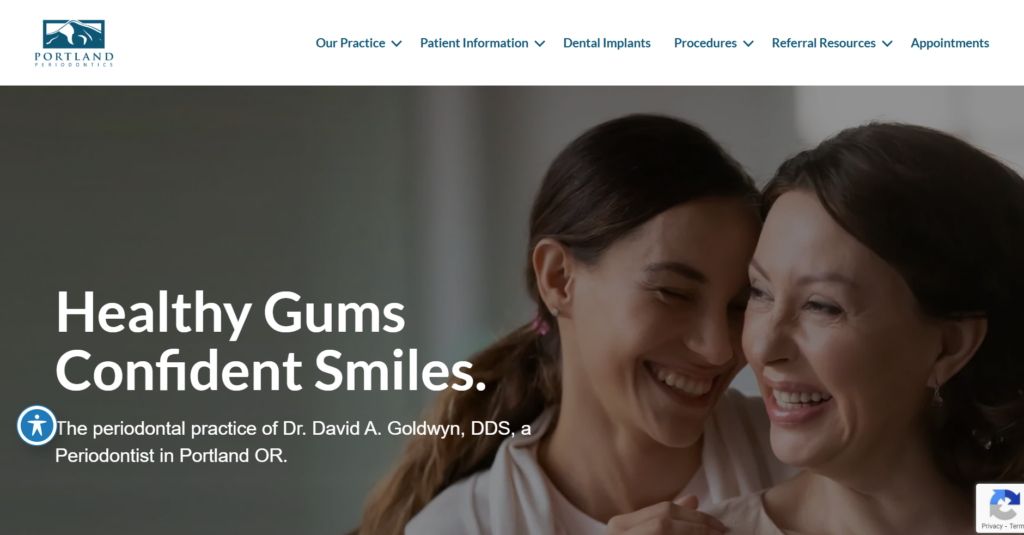Screen dimensions: 1024x535
Task: Click the mountain graphic in the logo
Action: (74, 34)
